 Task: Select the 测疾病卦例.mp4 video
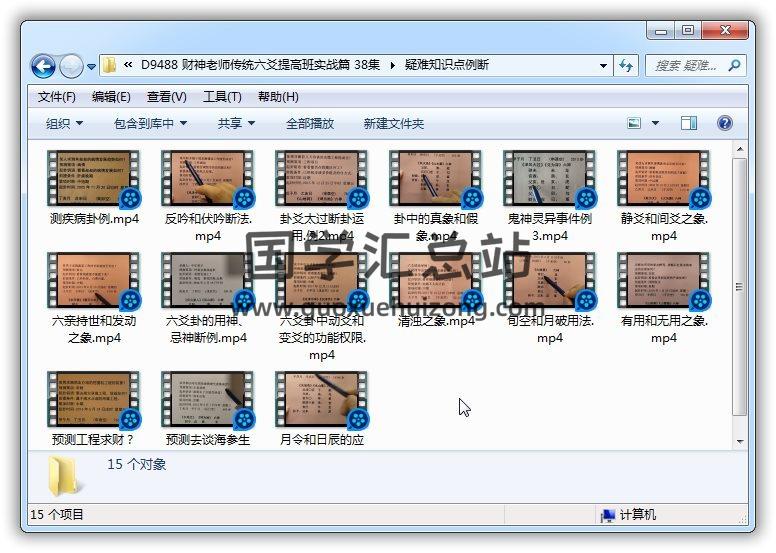tap(94, 179)
